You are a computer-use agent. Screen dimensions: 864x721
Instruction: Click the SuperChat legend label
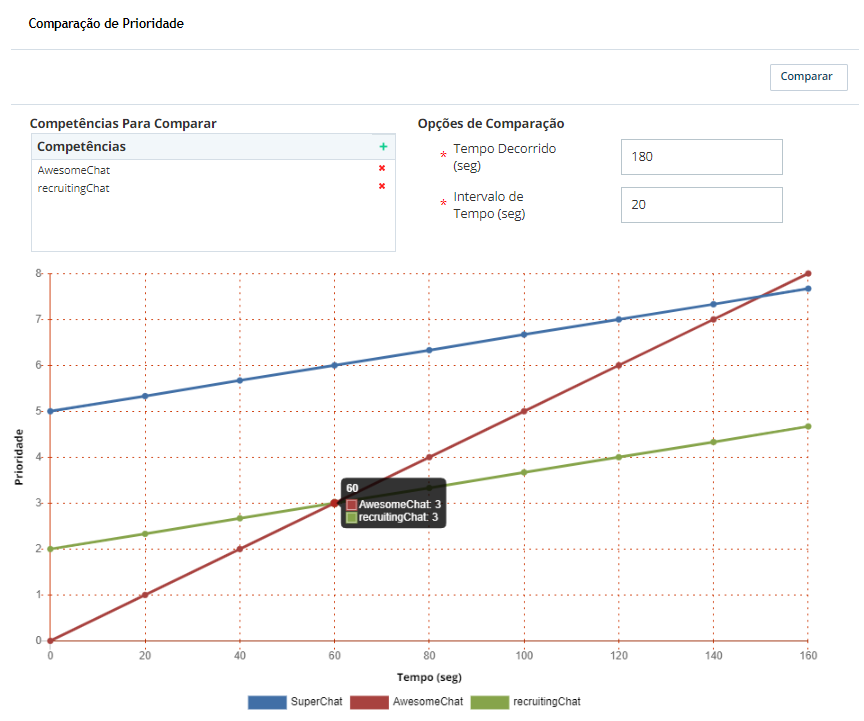[316, 702]
